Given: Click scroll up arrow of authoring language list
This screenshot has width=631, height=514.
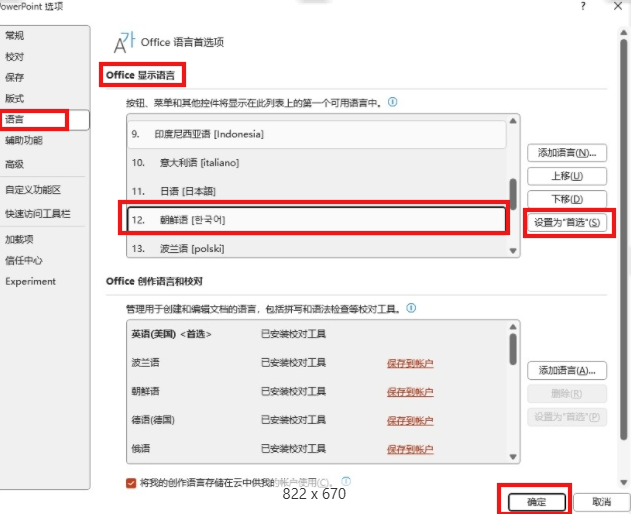Looking at the screenshot, I should pos(513,327).
